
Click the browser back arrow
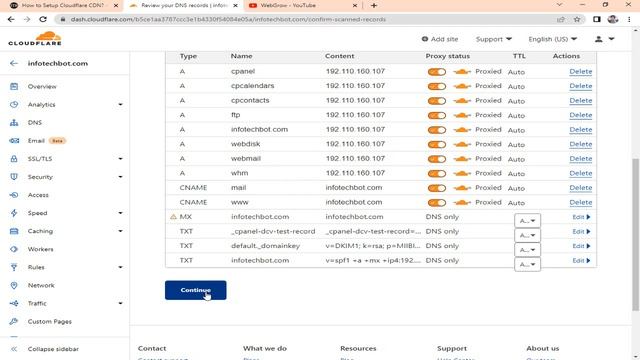pyautogui.click(x=11, y=19)
